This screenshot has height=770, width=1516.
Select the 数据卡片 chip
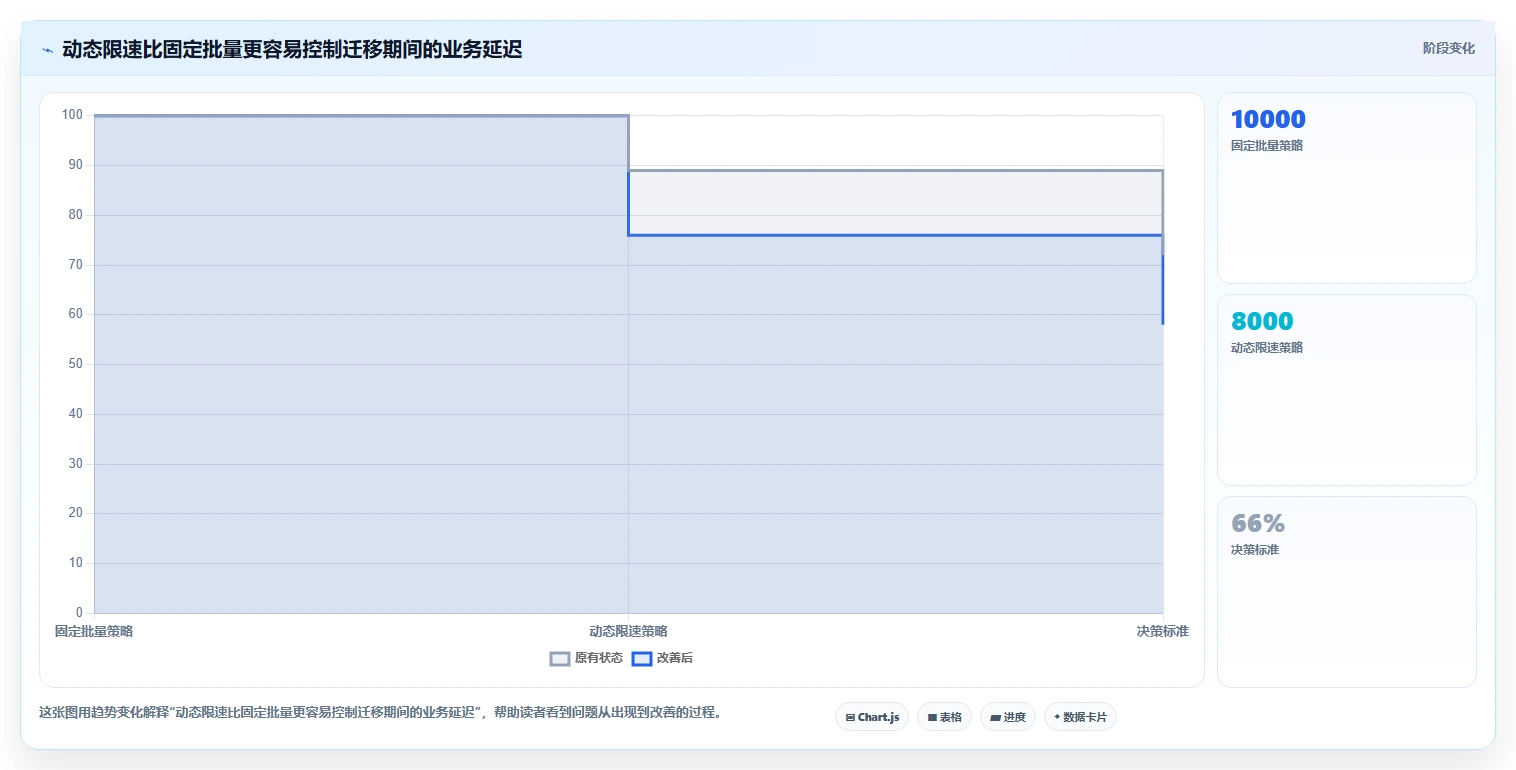(1080, 717)
